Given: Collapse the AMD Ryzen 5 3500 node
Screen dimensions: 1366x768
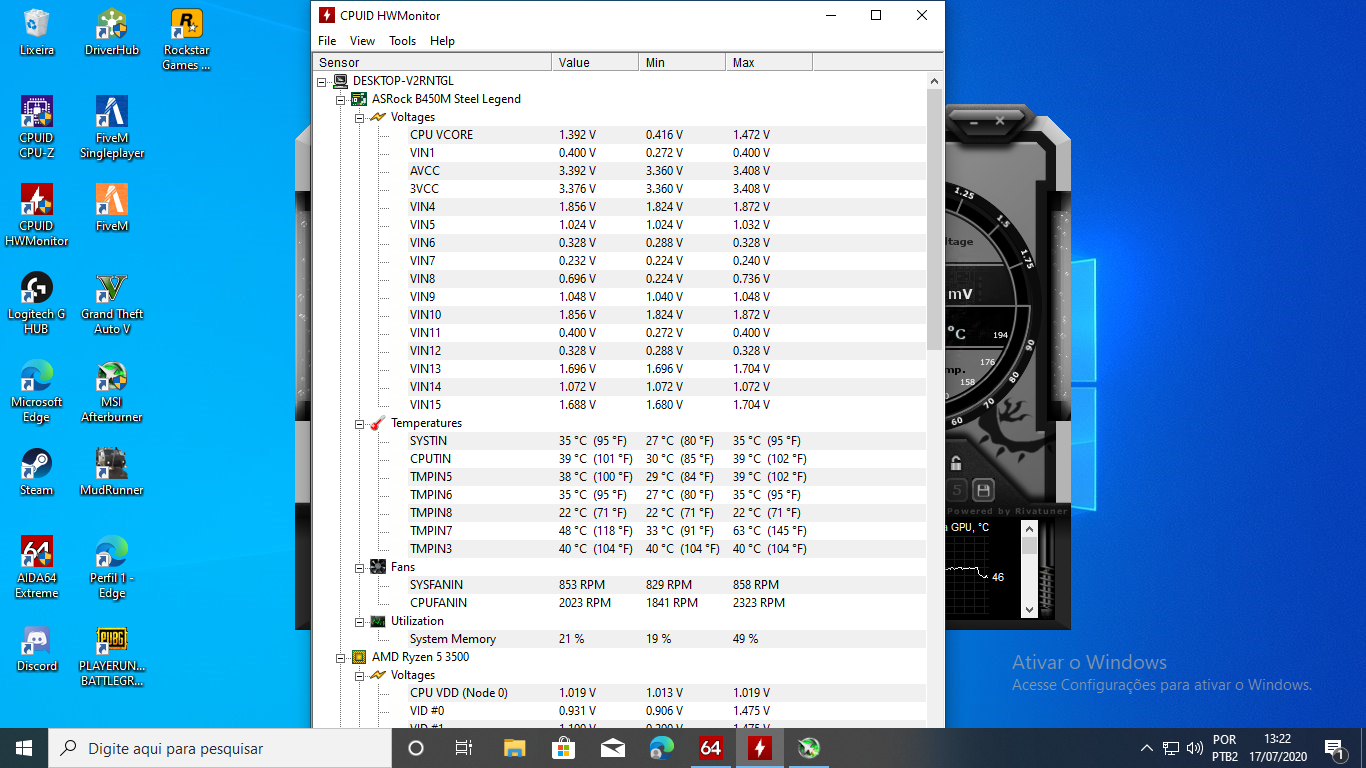Looking at the screenshot, I should 341,657.
